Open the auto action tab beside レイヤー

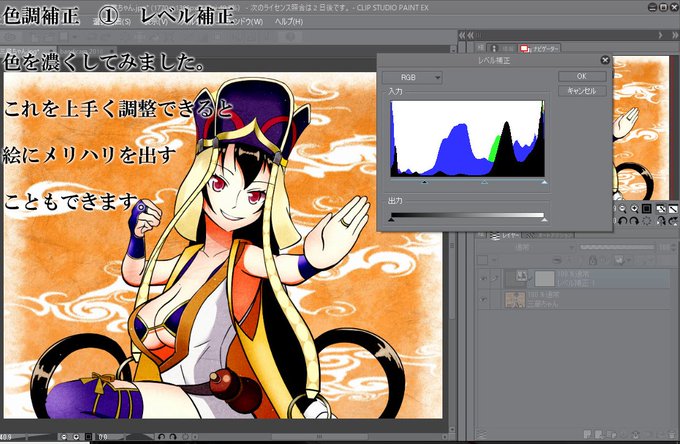click(x=548, y=236)
